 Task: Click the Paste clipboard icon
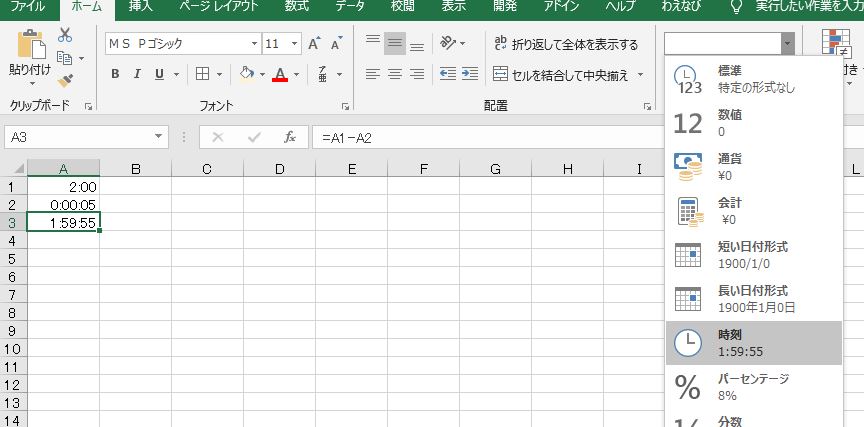coord(31,44)
